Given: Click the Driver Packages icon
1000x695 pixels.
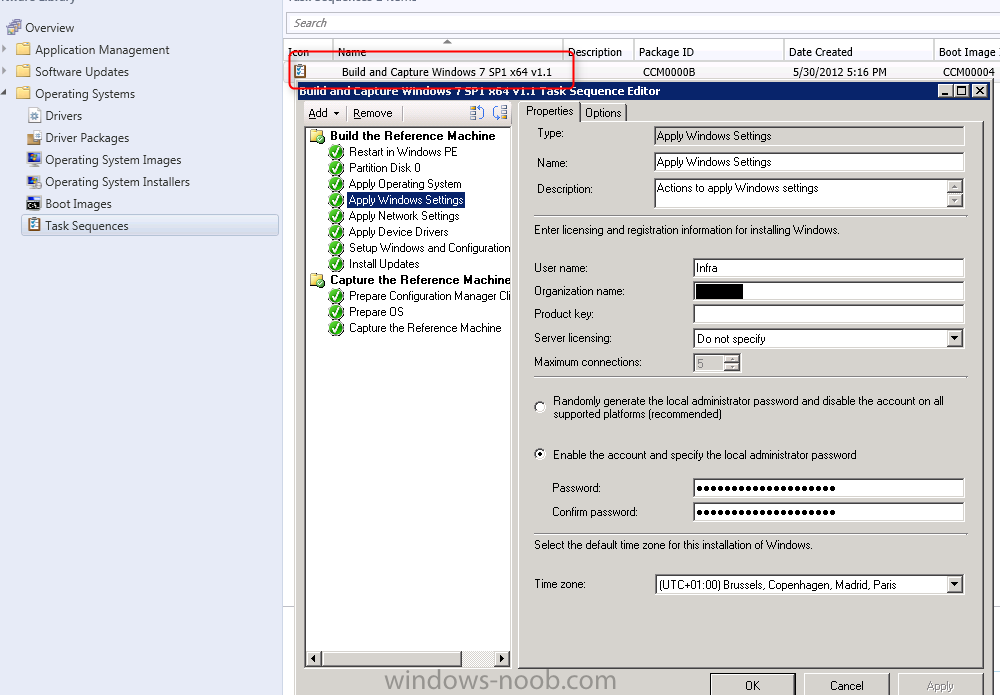Looking at the screenshot, I should tap(34, 138).
